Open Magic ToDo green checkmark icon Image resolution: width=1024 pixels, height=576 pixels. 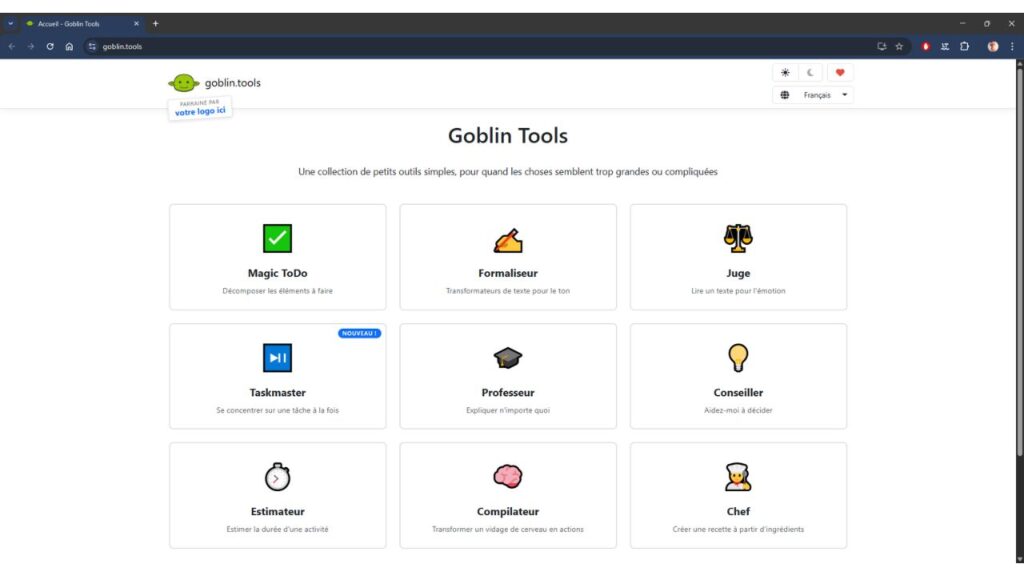coord(277,238)
